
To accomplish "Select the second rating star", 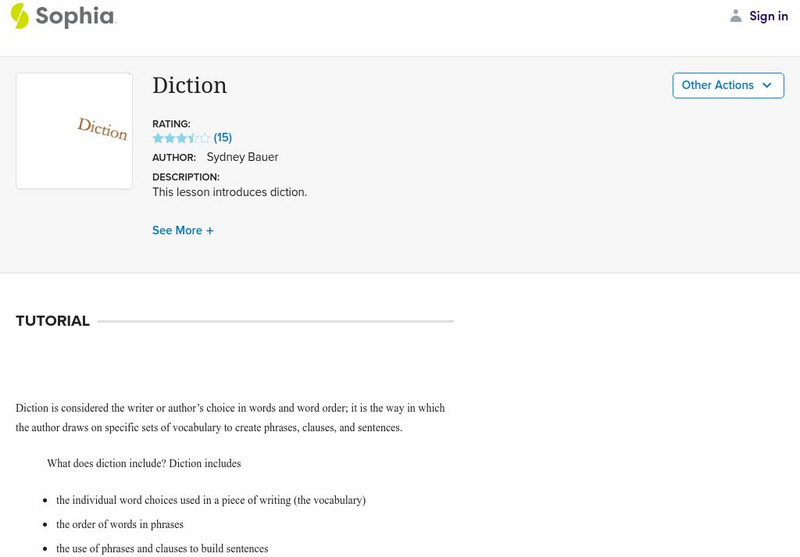I will (170, 138).
